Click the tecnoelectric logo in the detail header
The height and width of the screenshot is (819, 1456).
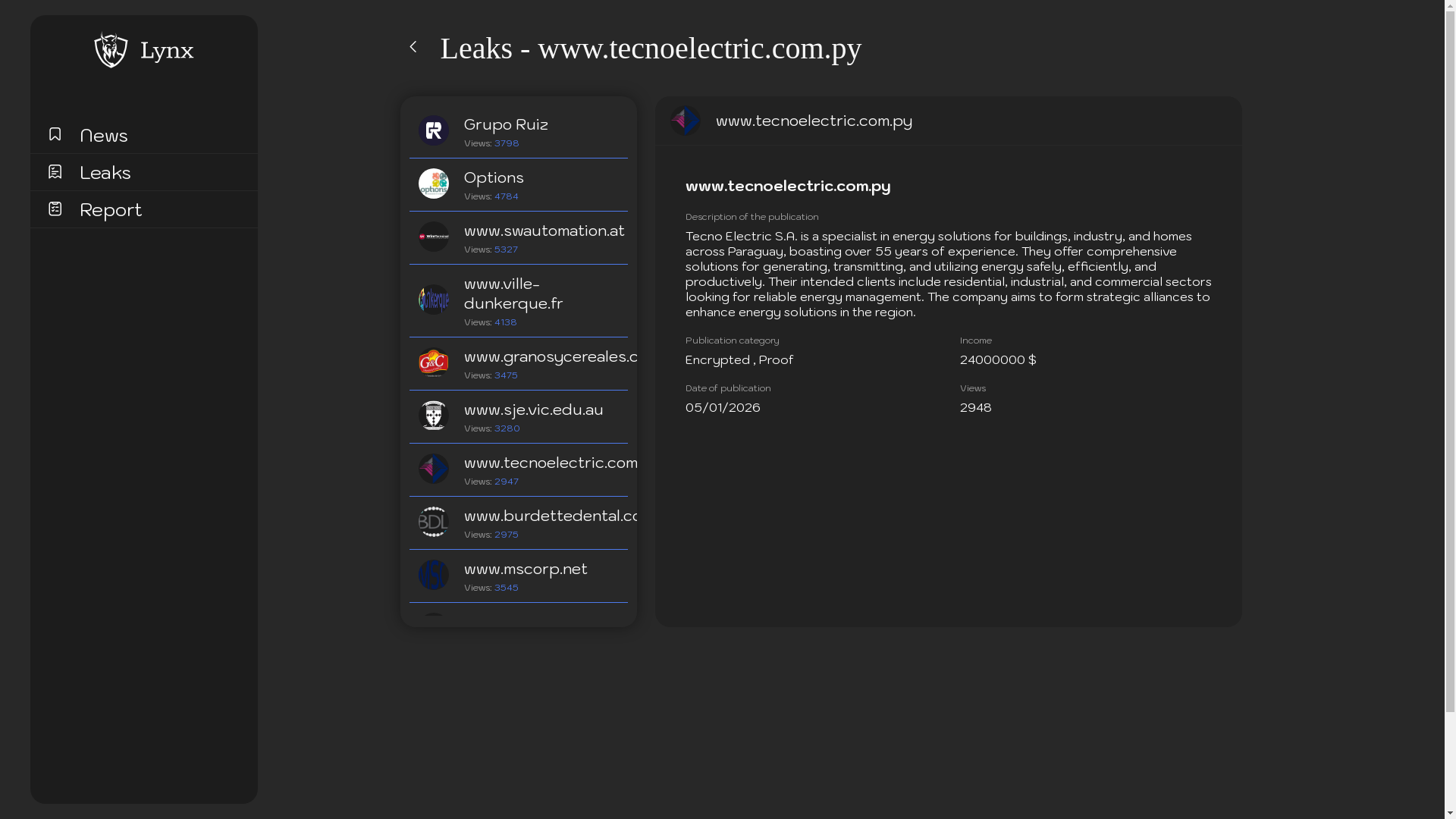[x=686, y=120]
